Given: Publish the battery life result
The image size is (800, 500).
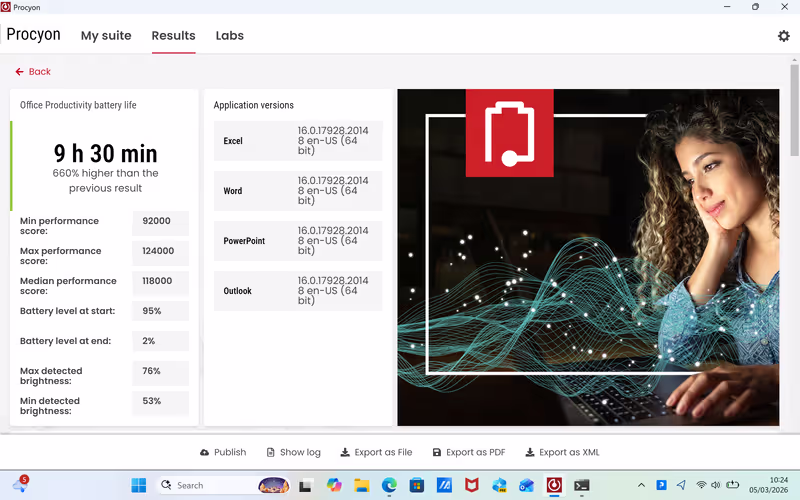Looking at the screenshot, I should coord(223,452).
